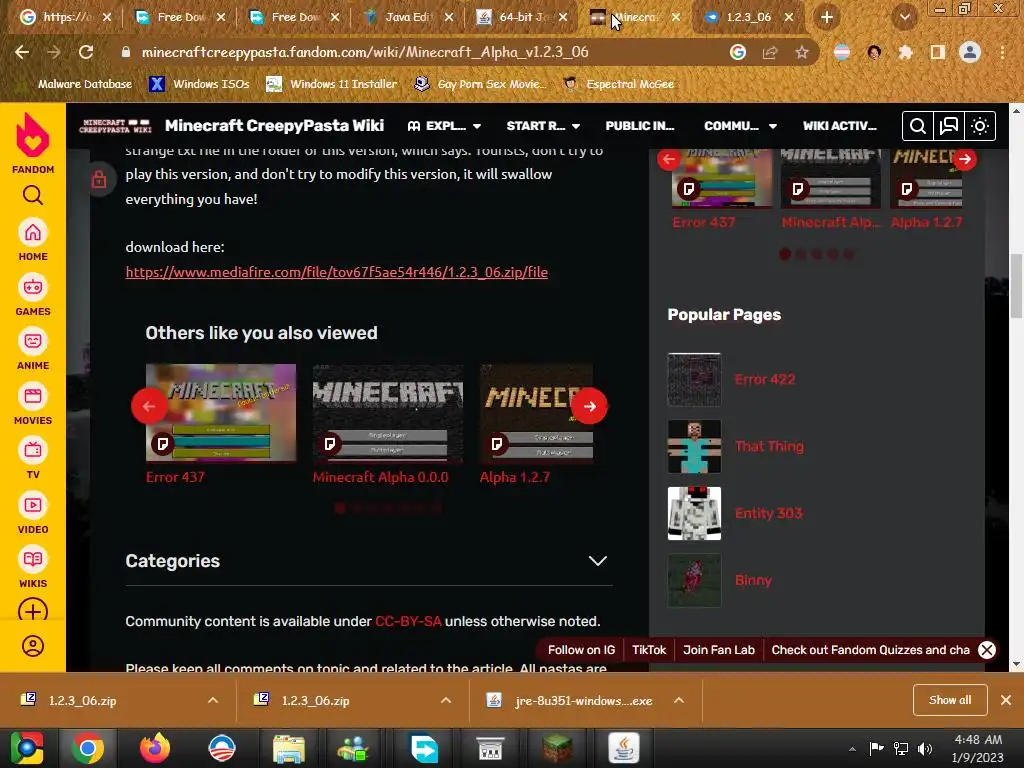Open the Wikis section icon
The width and height of the screenshot is (1024, 768).
coord(33,560)
